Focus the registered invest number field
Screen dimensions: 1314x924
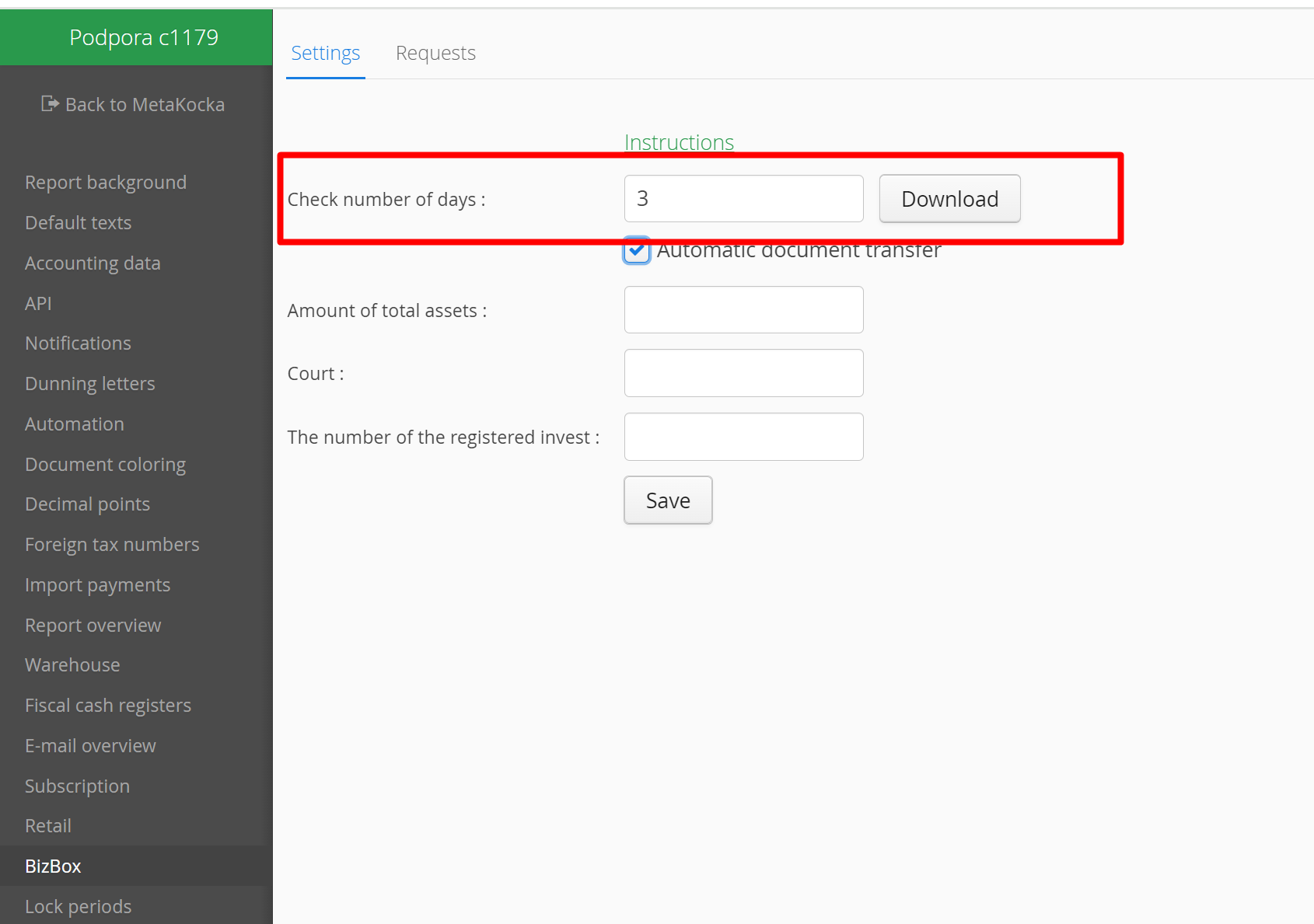(x=743, y=437)
